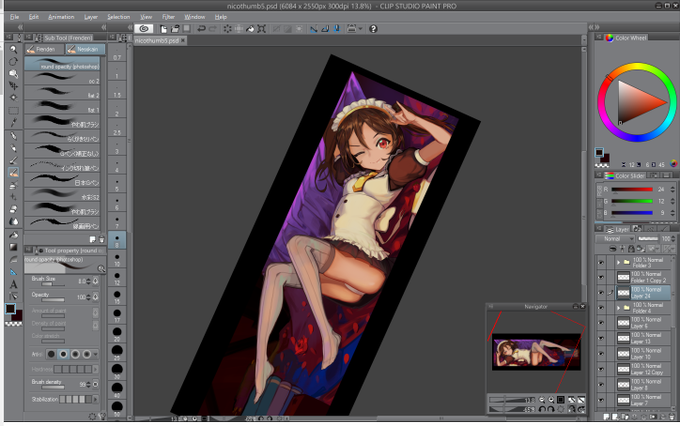Delete sub tool with trash icon

coord(101,239)
